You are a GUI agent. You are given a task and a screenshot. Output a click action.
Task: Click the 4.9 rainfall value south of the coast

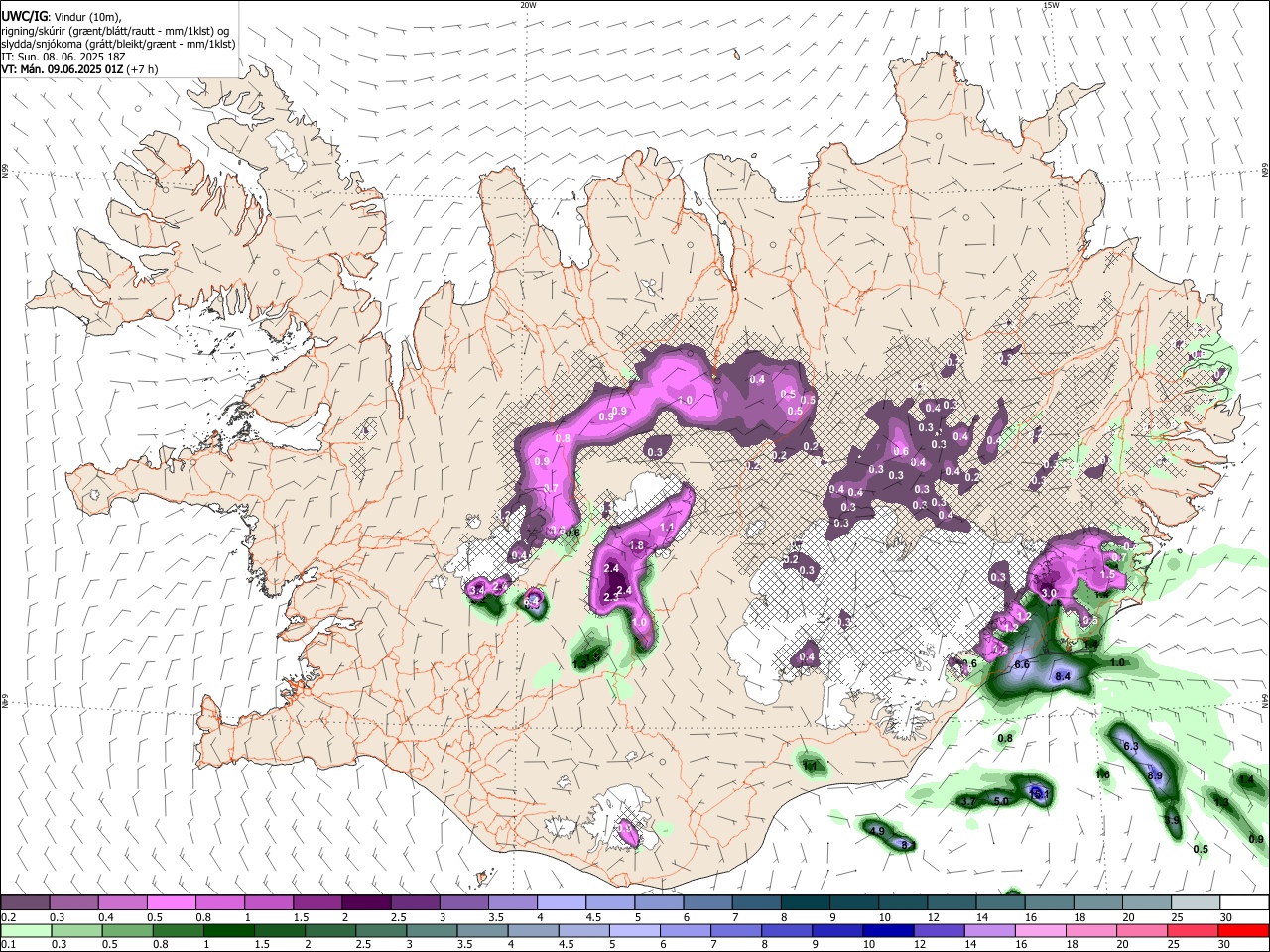tap(876, 830)
